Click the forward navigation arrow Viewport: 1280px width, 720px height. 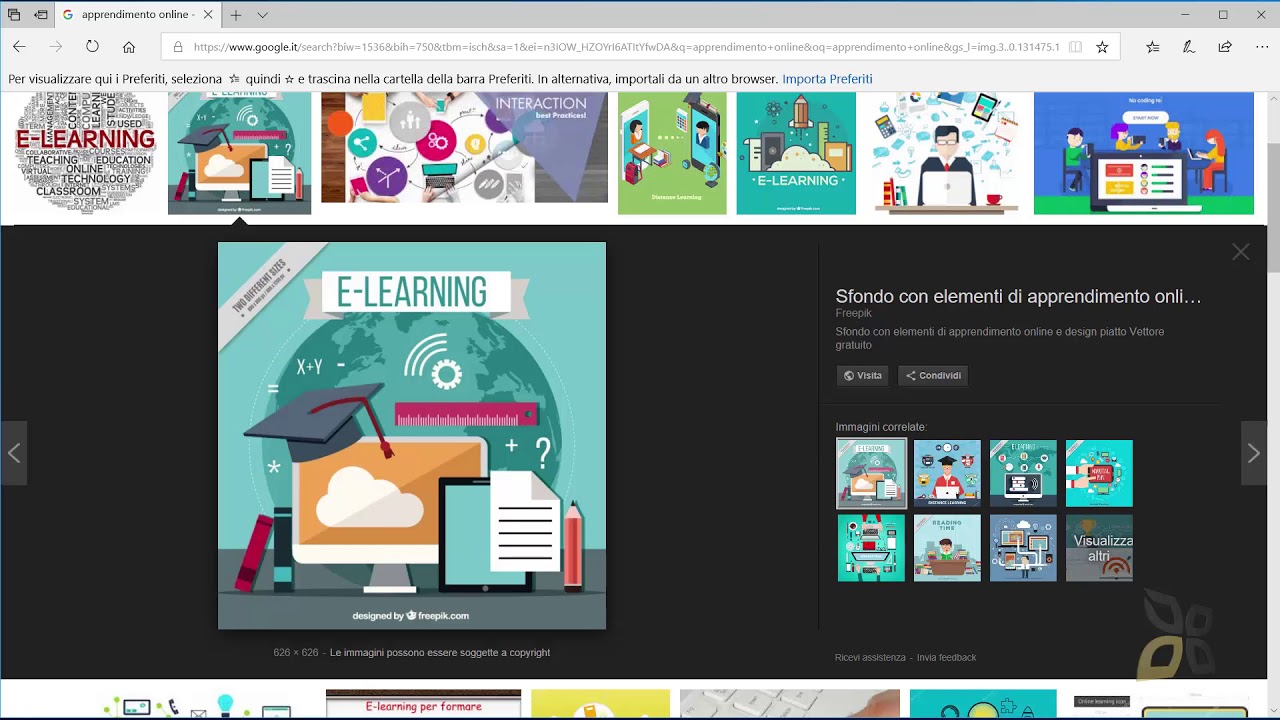[x=56, y=47]
